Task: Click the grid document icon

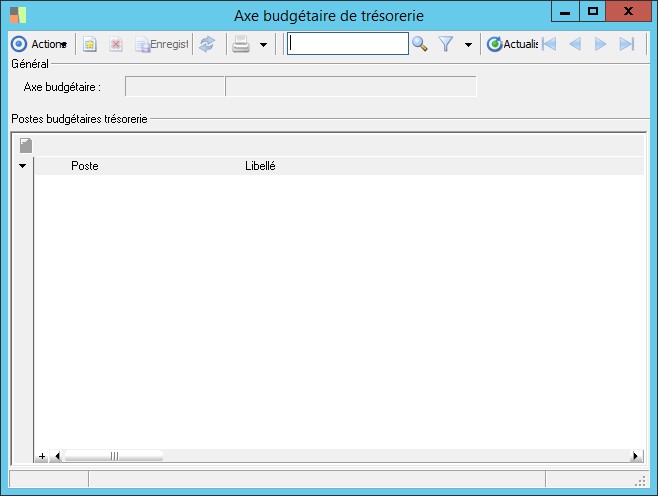Action: click(x=26, y=145)
